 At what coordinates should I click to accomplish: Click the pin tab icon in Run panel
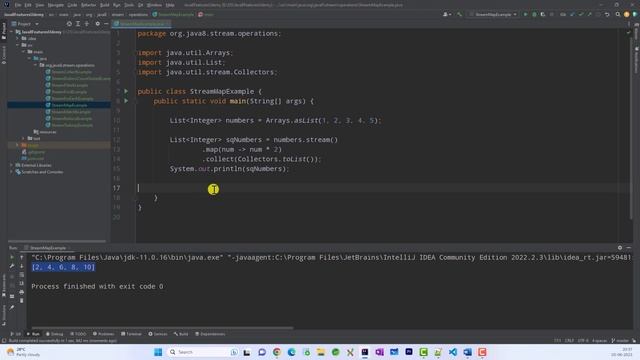12,307
